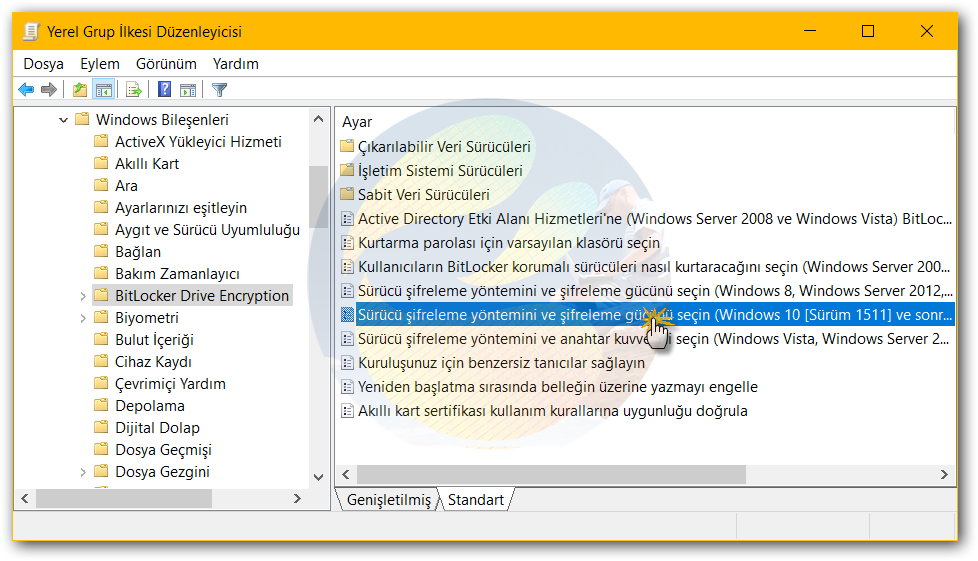Expand the Biyometri tree node

click(x=82, y=318)
